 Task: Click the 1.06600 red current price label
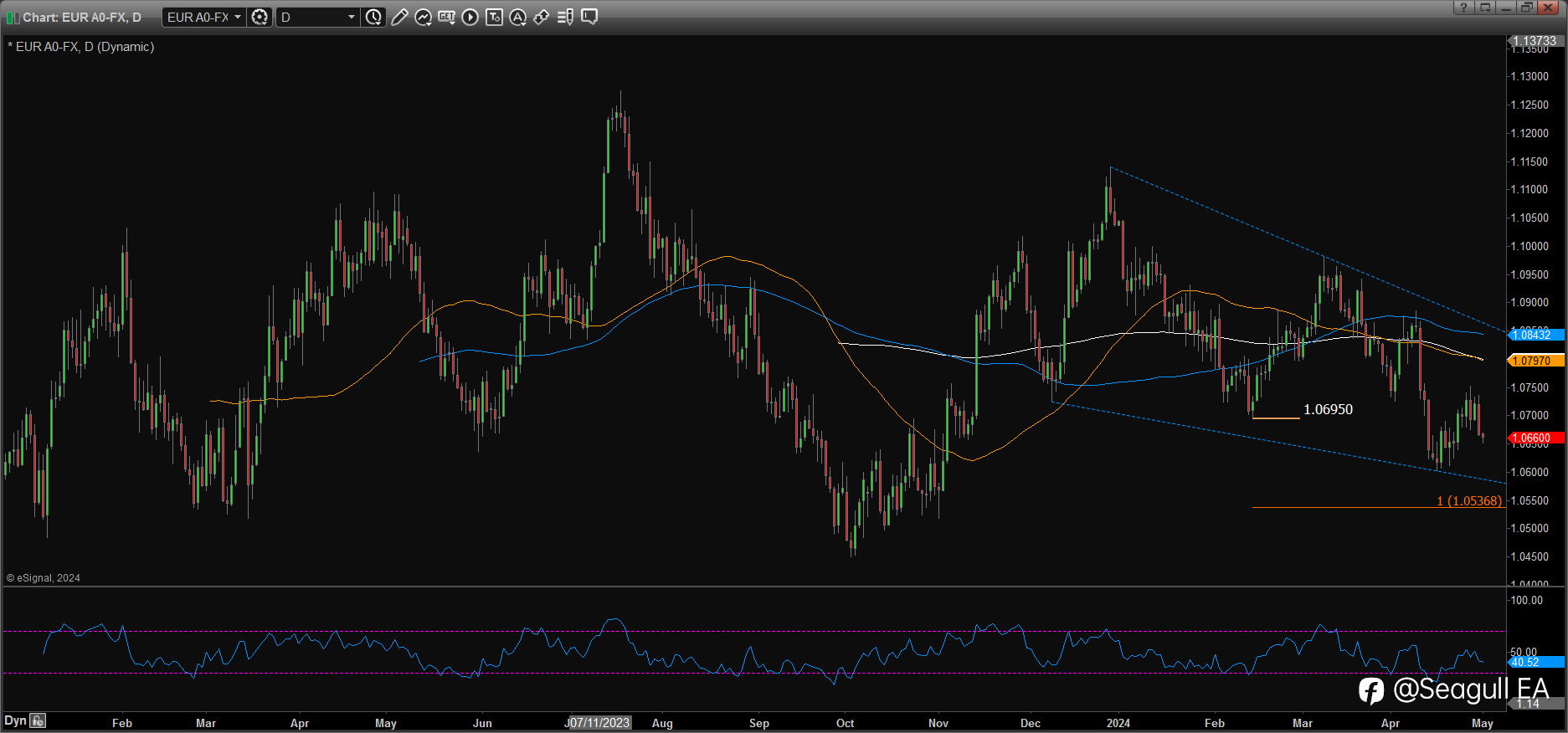point(1535,438)
